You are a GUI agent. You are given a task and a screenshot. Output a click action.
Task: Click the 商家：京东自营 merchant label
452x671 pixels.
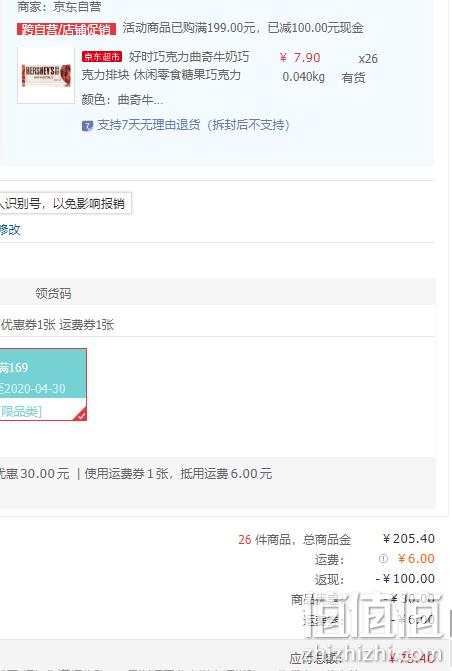click(59, 7)
